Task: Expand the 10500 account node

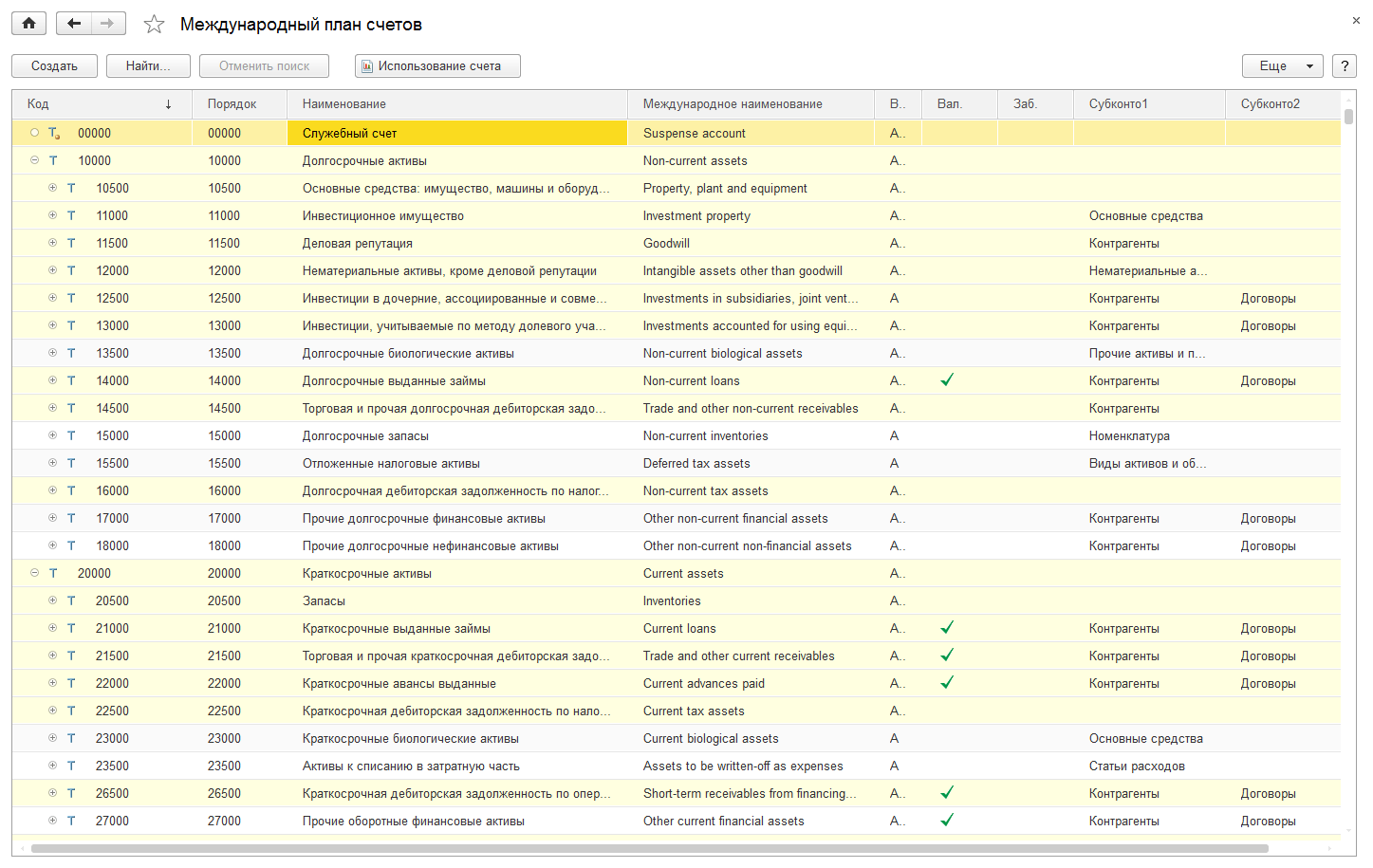Action: coord(52,188)
